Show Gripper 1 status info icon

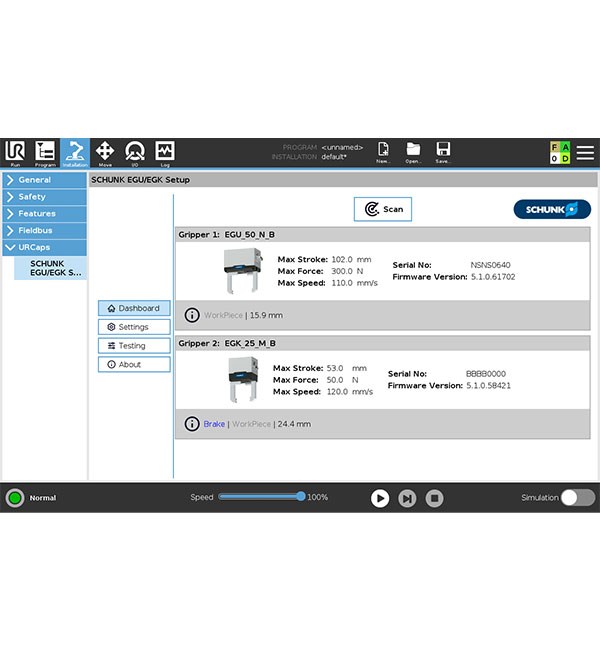tap(192, 315)
